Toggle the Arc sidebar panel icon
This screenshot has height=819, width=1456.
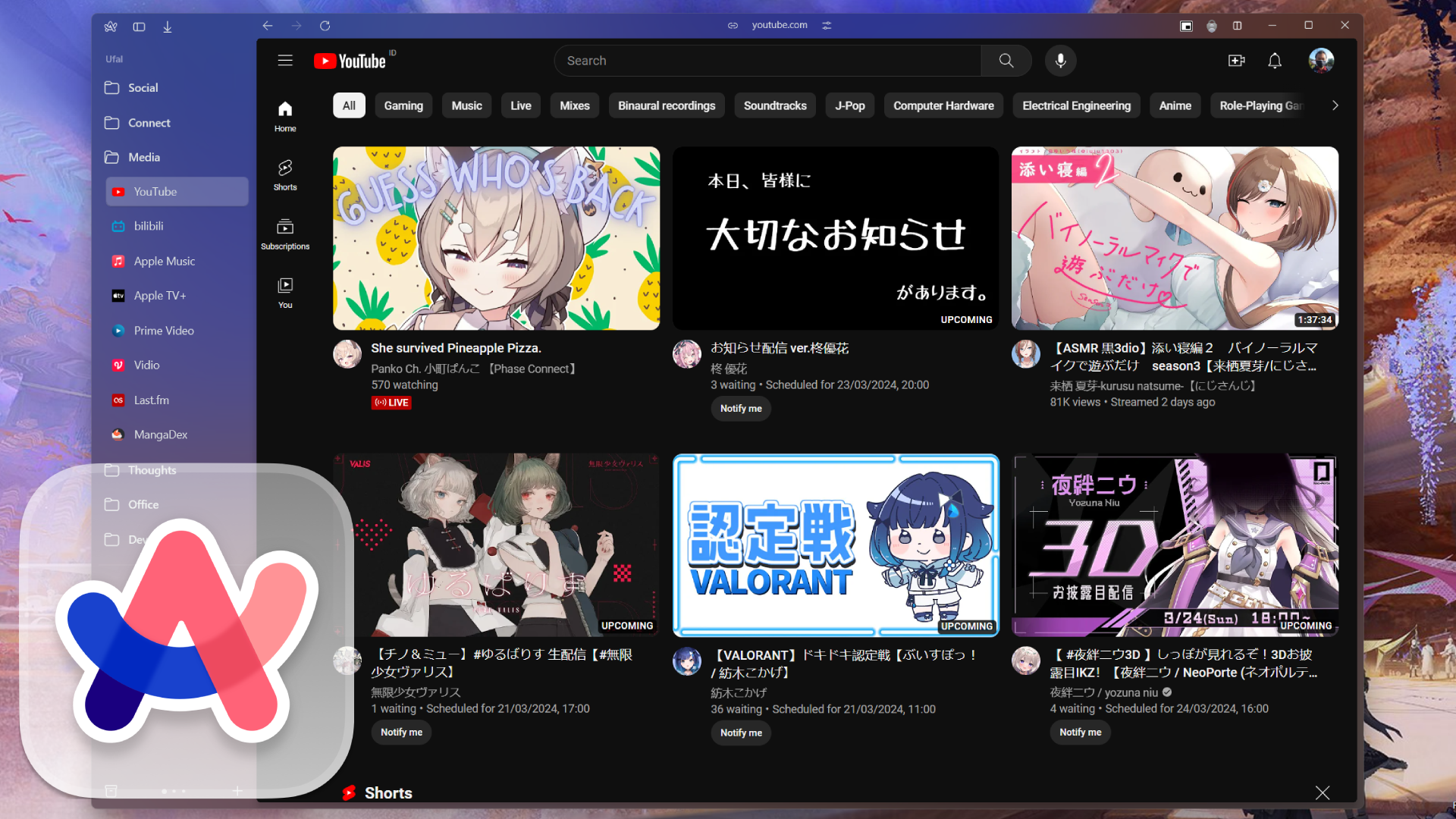click(x=139, y=27)
